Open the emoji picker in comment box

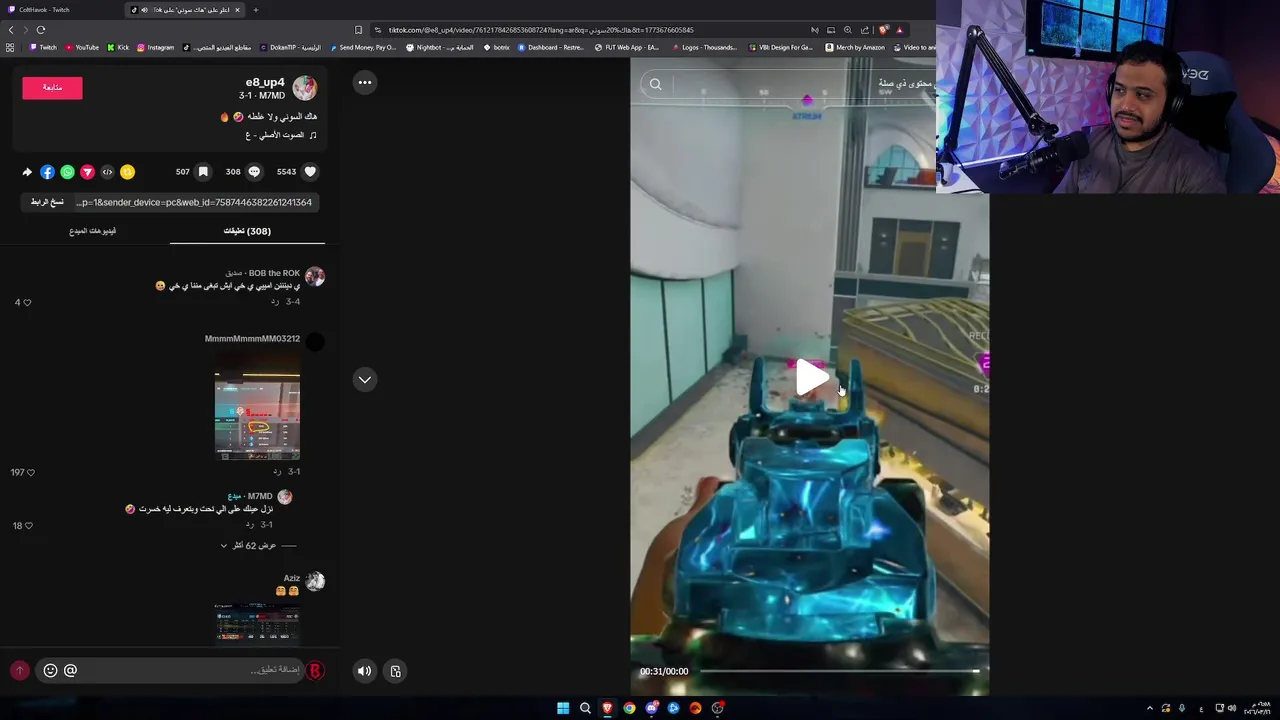pos(50,671)
